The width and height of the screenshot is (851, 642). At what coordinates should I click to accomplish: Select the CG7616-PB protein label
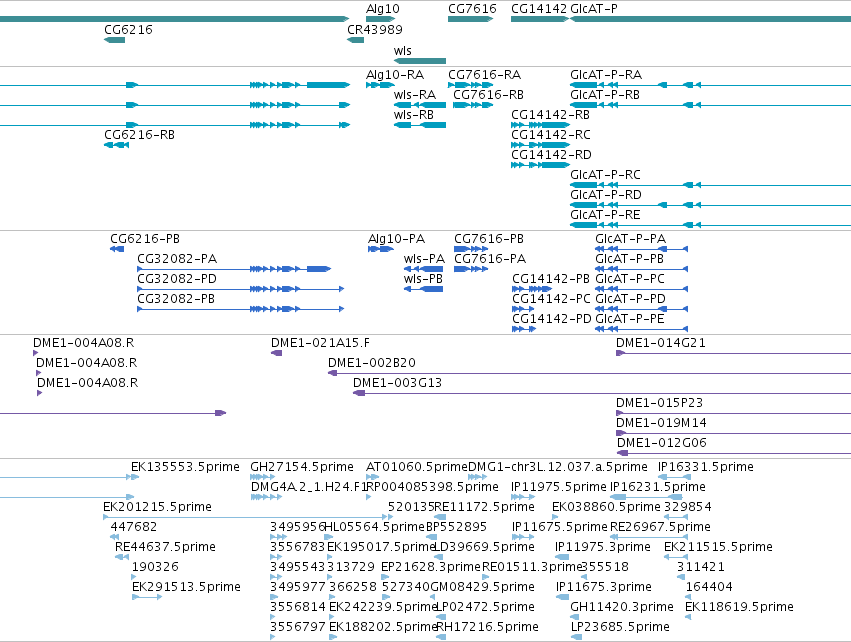(489, 239)
